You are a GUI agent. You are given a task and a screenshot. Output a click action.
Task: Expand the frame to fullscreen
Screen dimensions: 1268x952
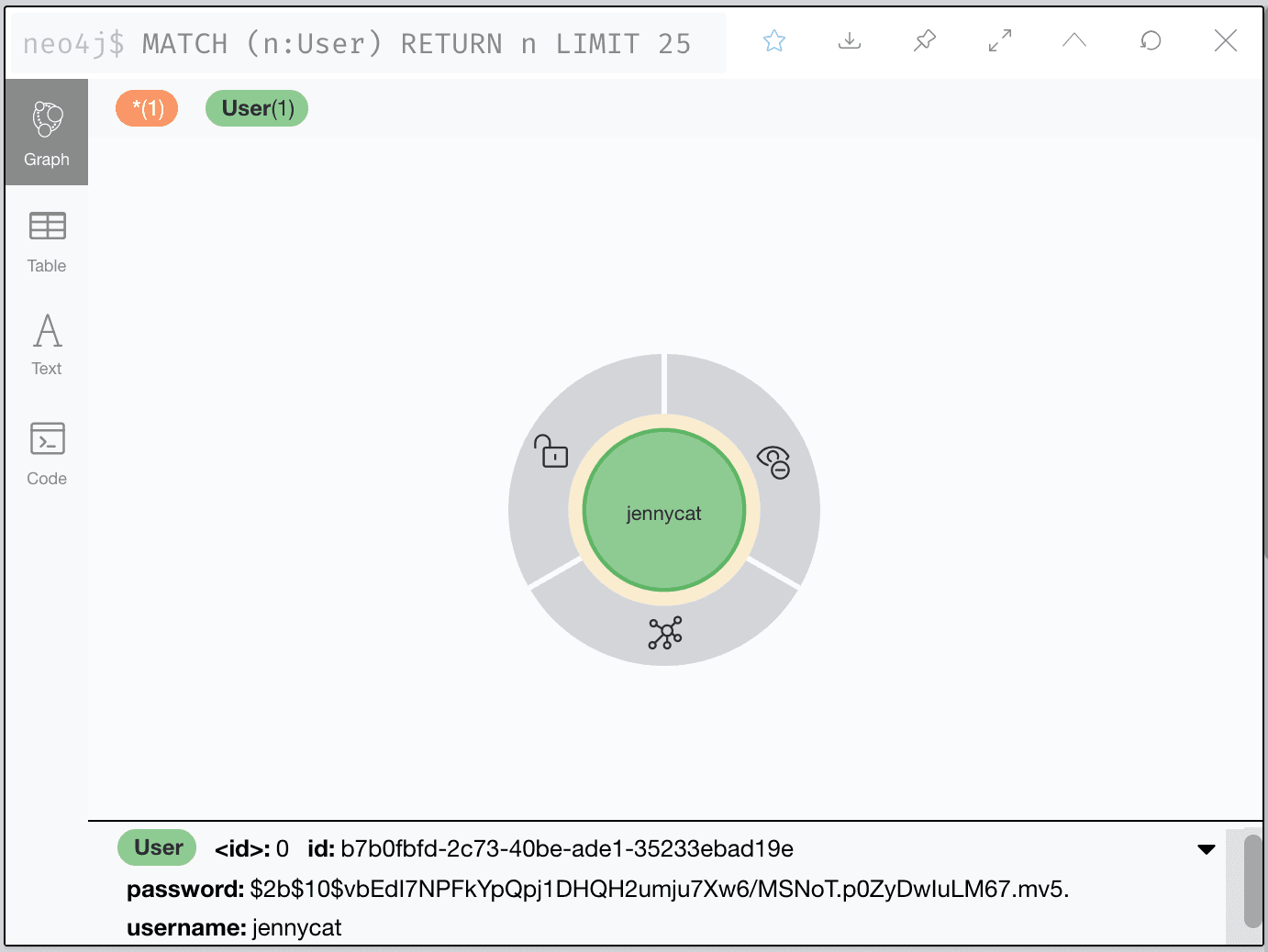pyautogui.click(x=1000, y=41)
